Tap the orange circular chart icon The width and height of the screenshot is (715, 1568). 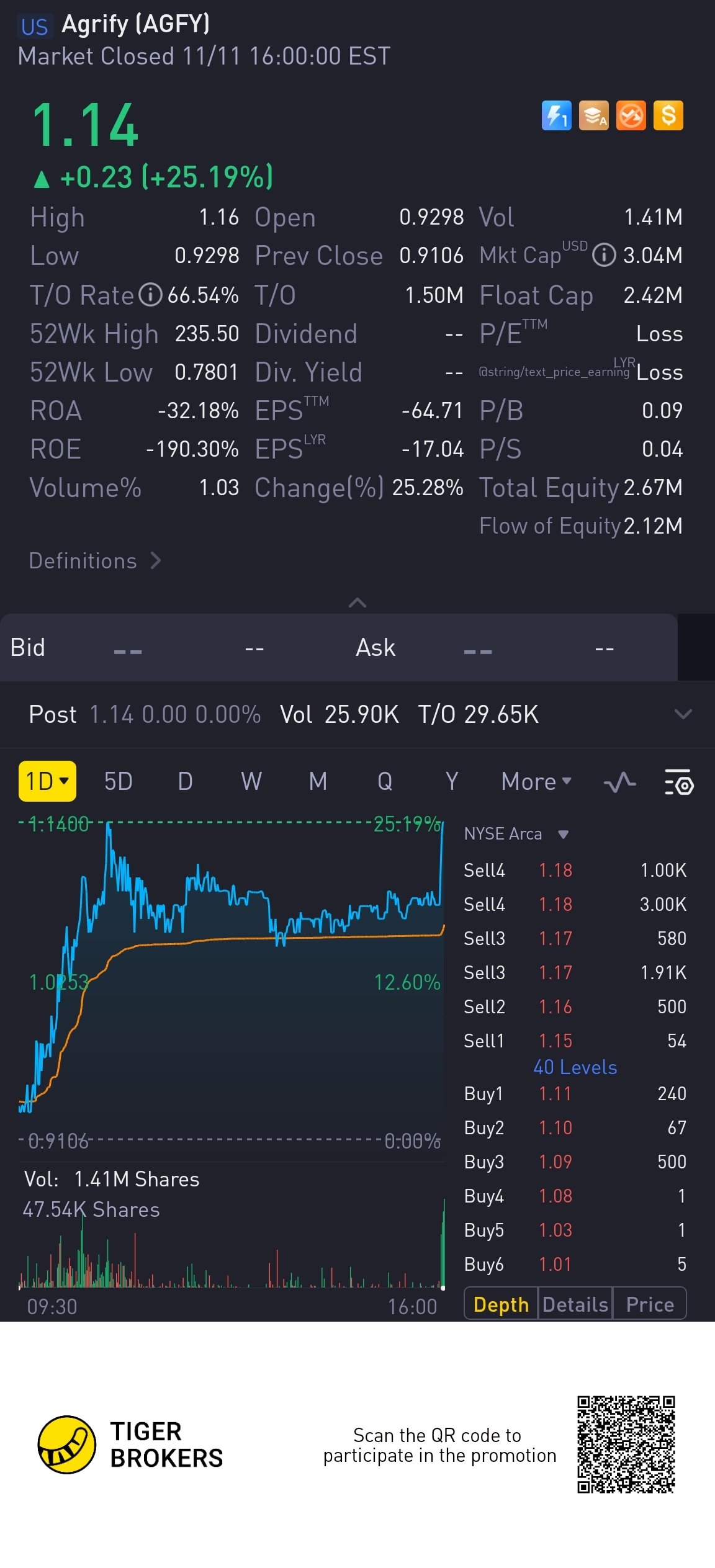pos(631,115)
